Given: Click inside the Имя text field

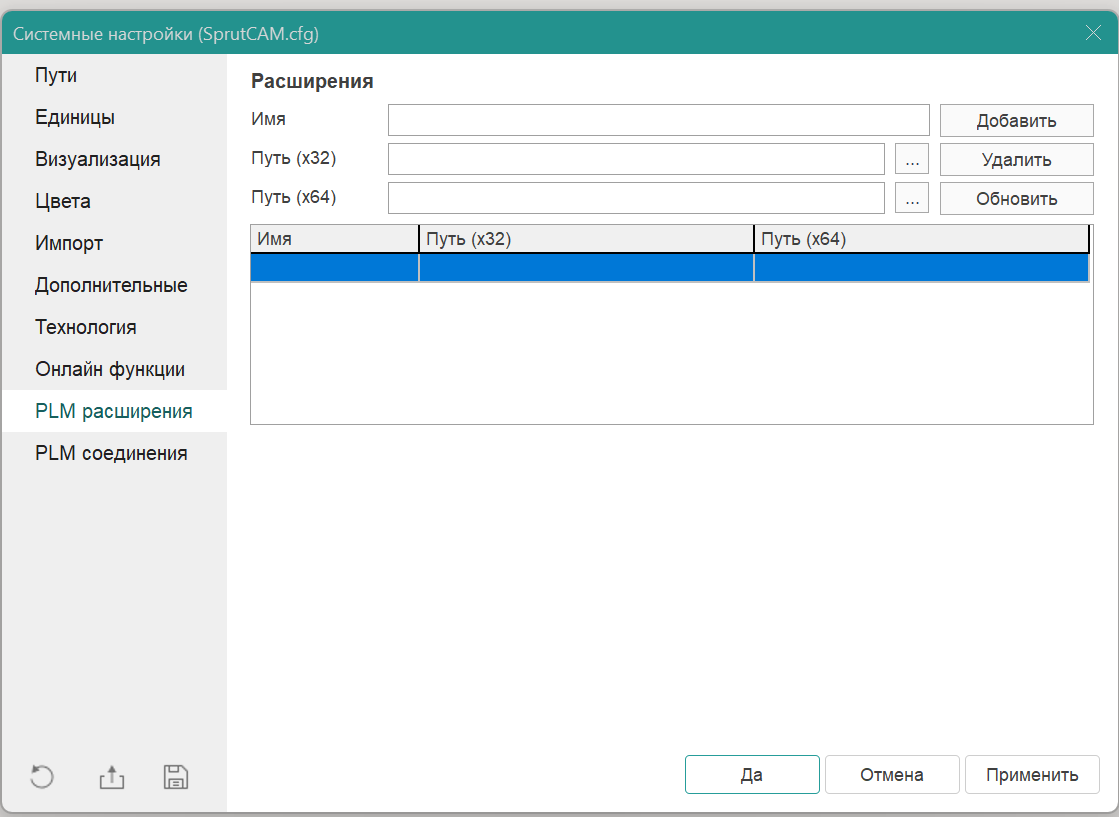Looking at the screenshot, I should tap(659, 120).
